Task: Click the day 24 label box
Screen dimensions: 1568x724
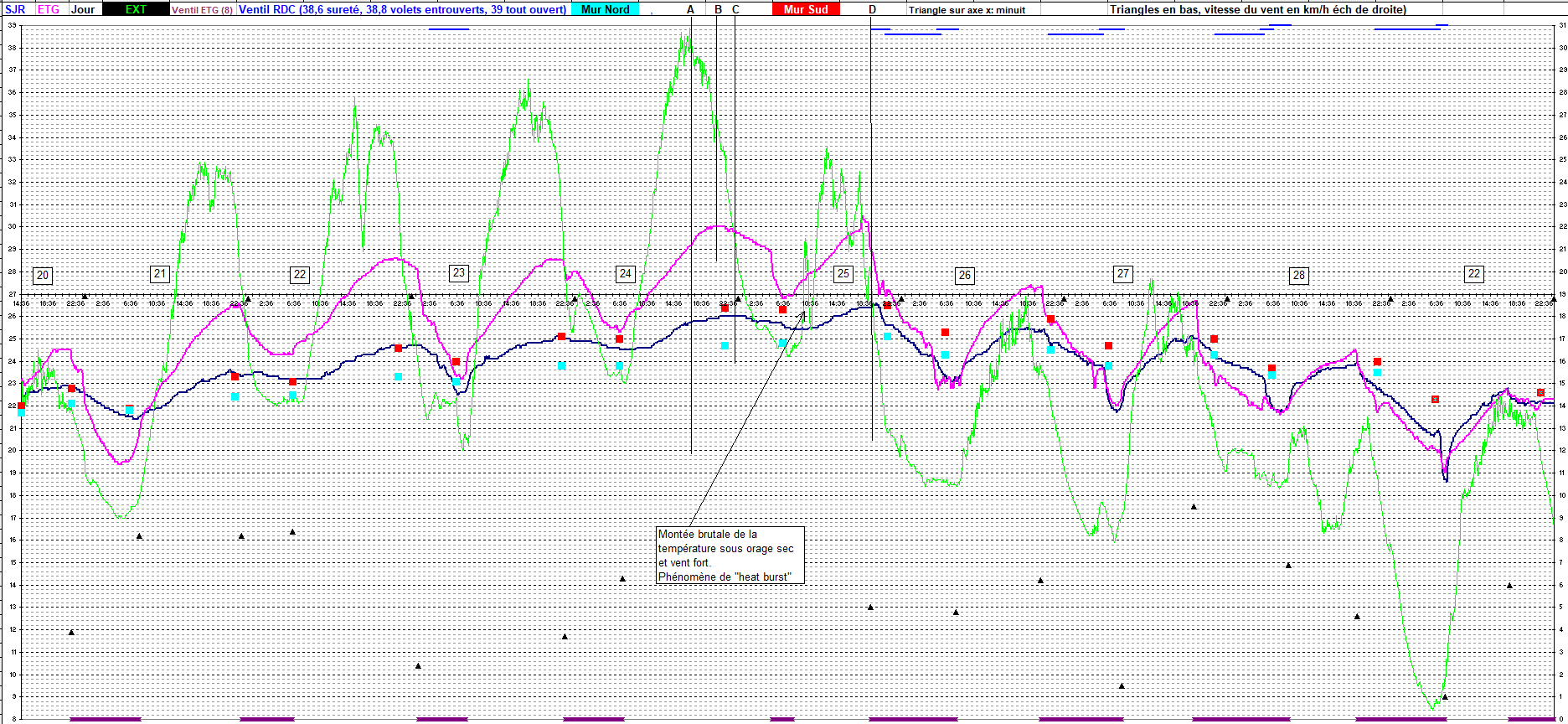Action: 625,273
